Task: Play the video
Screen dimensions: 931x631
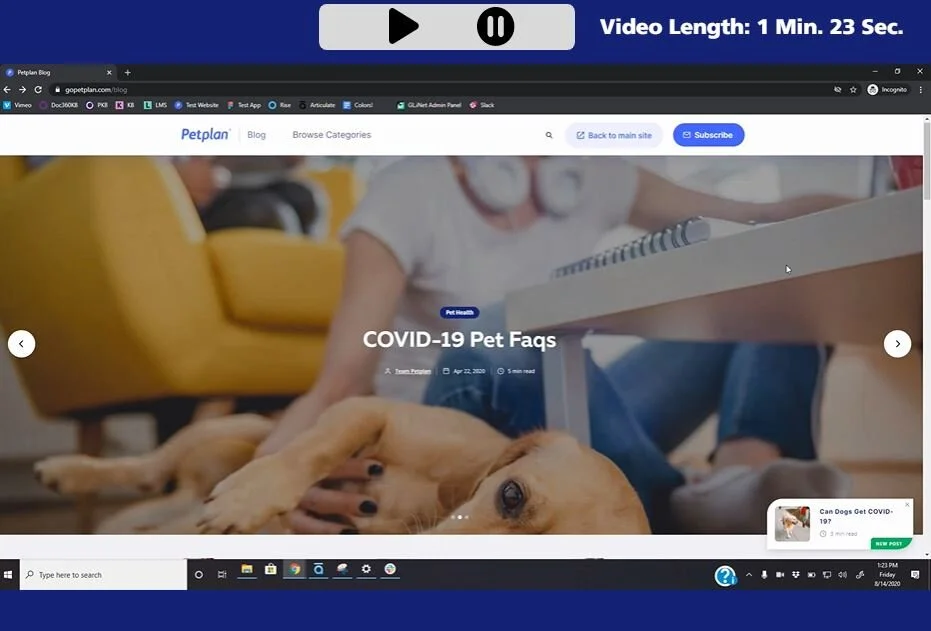Action: click(x=404, y=27)
